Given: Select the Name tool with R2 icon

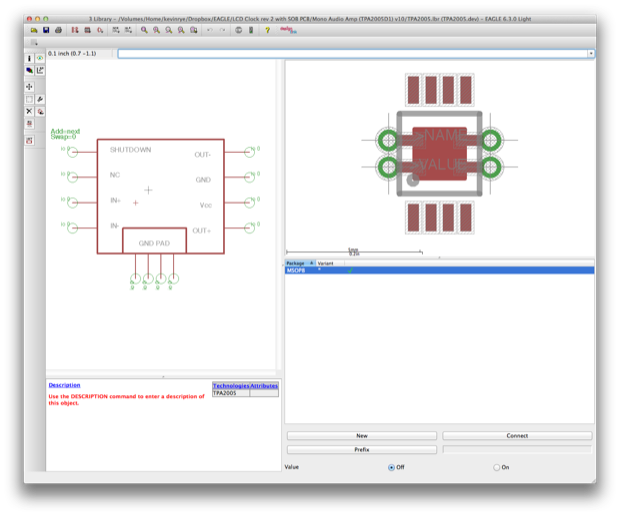Looking at the screenshot, I should pyautogui.click(x=29, y=124).
